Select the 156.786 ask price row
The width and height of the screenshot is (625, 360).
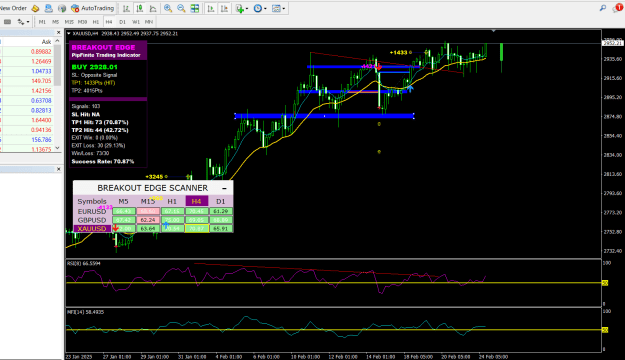pos(27,140)
